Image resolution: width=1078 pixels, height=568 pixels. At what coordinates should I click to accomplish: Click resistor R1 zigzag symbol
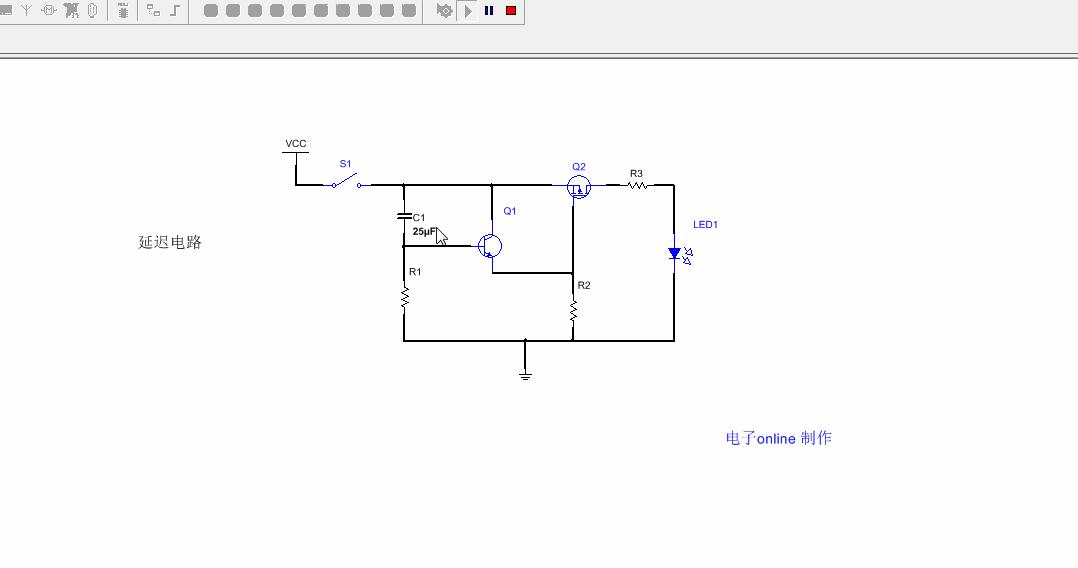click(404, 298)
